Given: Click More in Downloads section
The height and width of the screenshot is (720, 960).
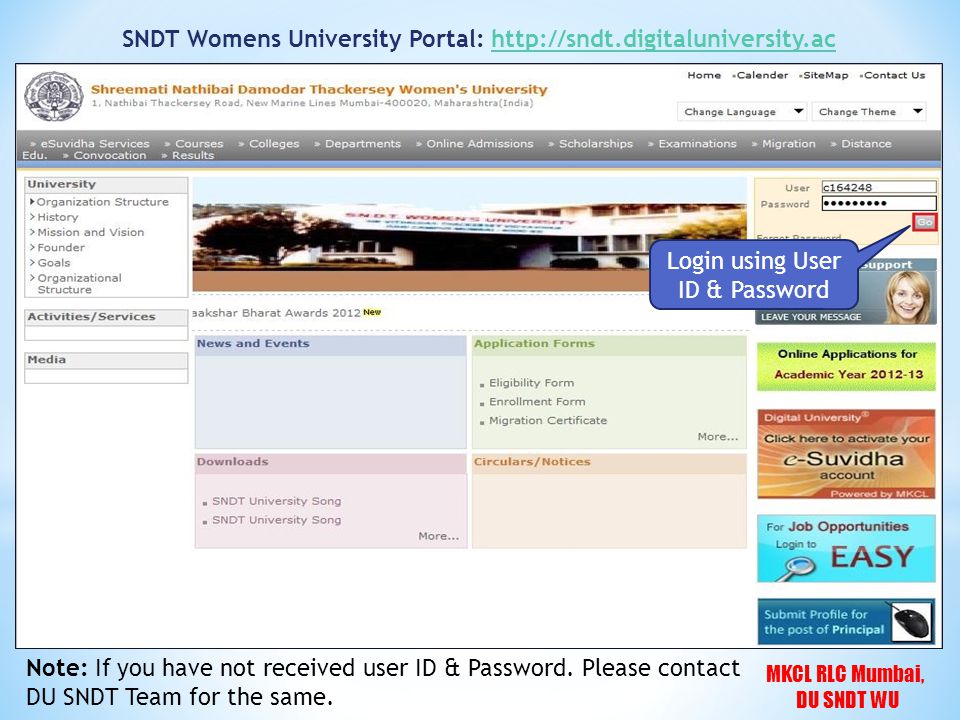Looking at the screenshot, I should click(x=438, y=536).
